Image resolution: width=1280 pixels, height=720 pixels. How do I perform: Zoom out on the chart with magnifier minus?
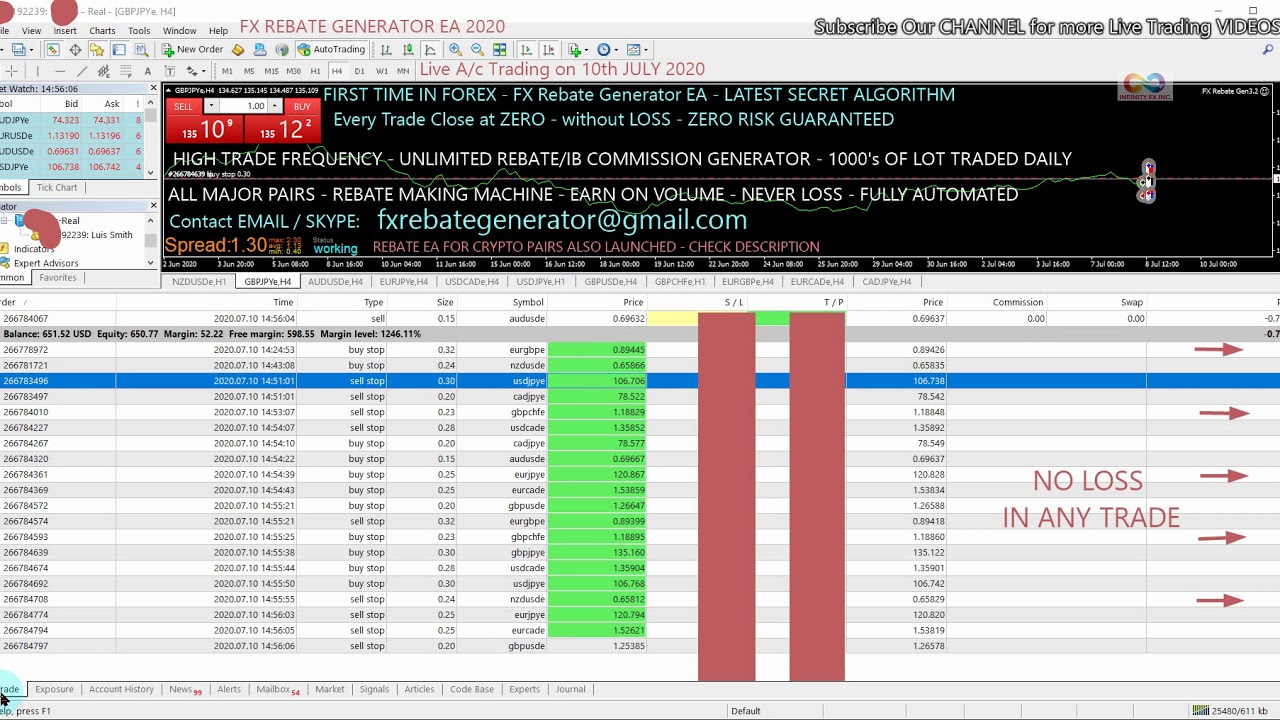pos(477,49)
